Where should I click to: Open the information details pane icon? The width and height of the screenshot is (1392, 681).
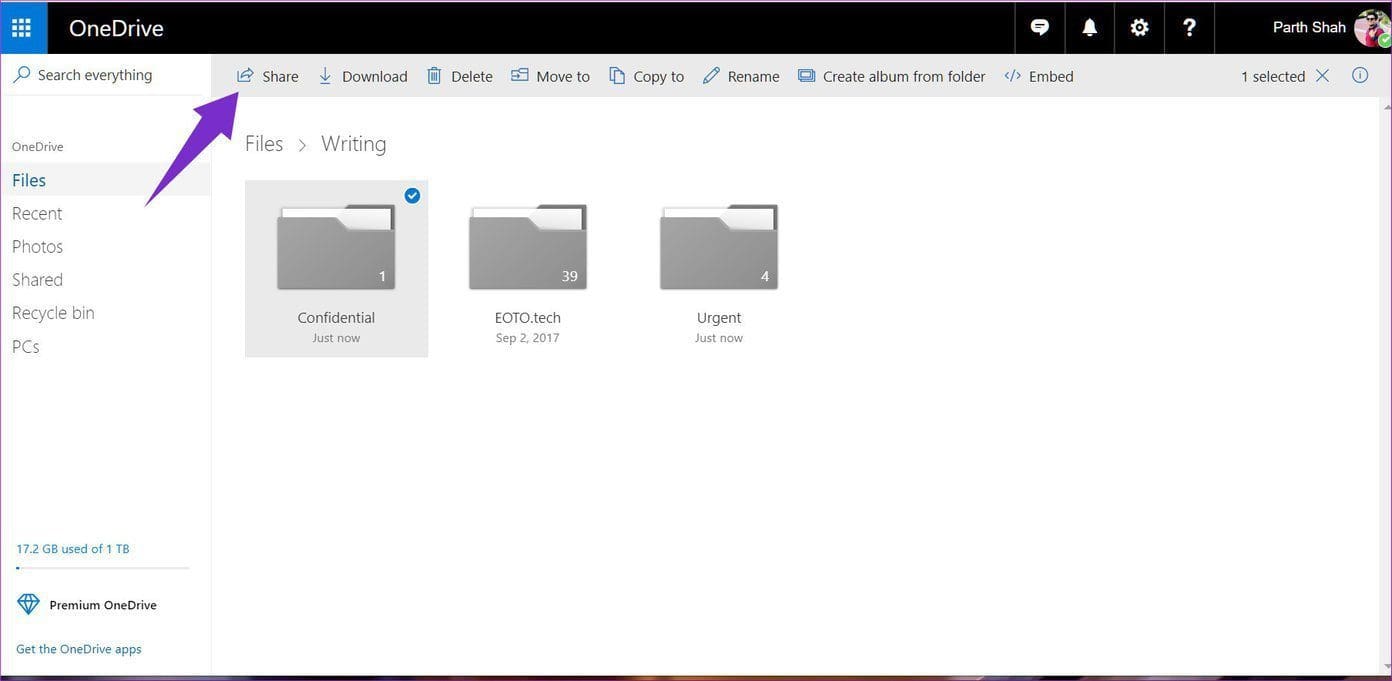coord(1360,75)
